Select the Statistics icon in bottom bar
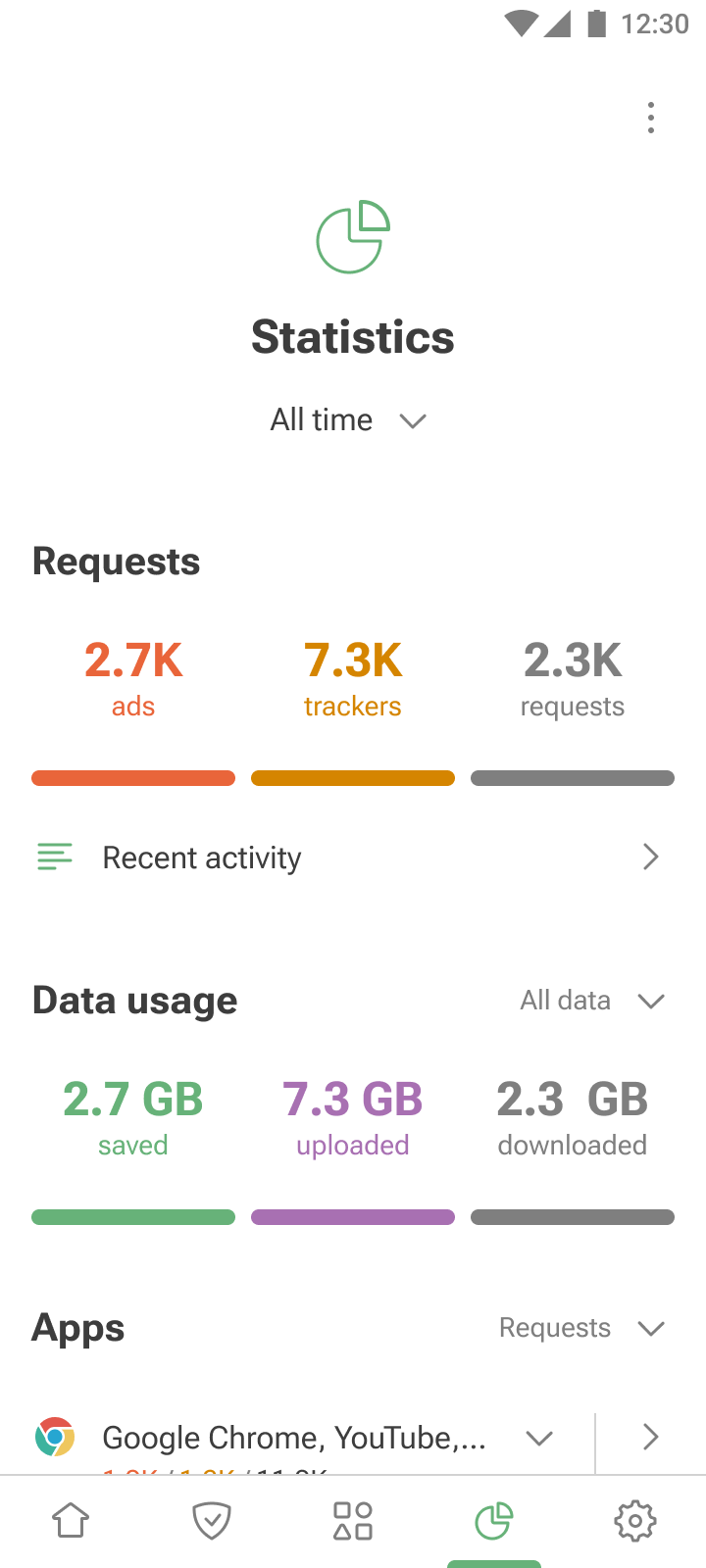The height and width of the screenshot is (1568, 706). click(x=494, y=1521)
